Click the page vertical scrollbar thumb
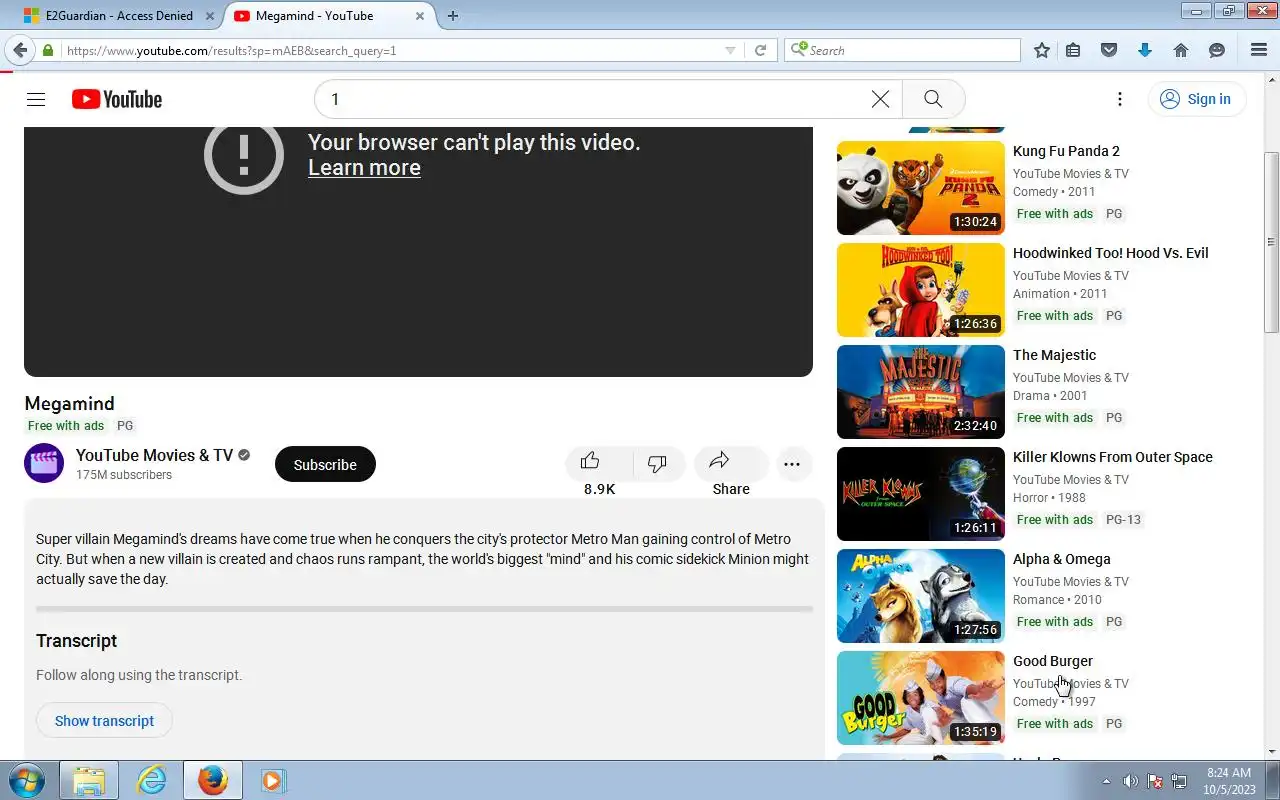This screenshot has height=800, width=1280. pos(1271,242)
